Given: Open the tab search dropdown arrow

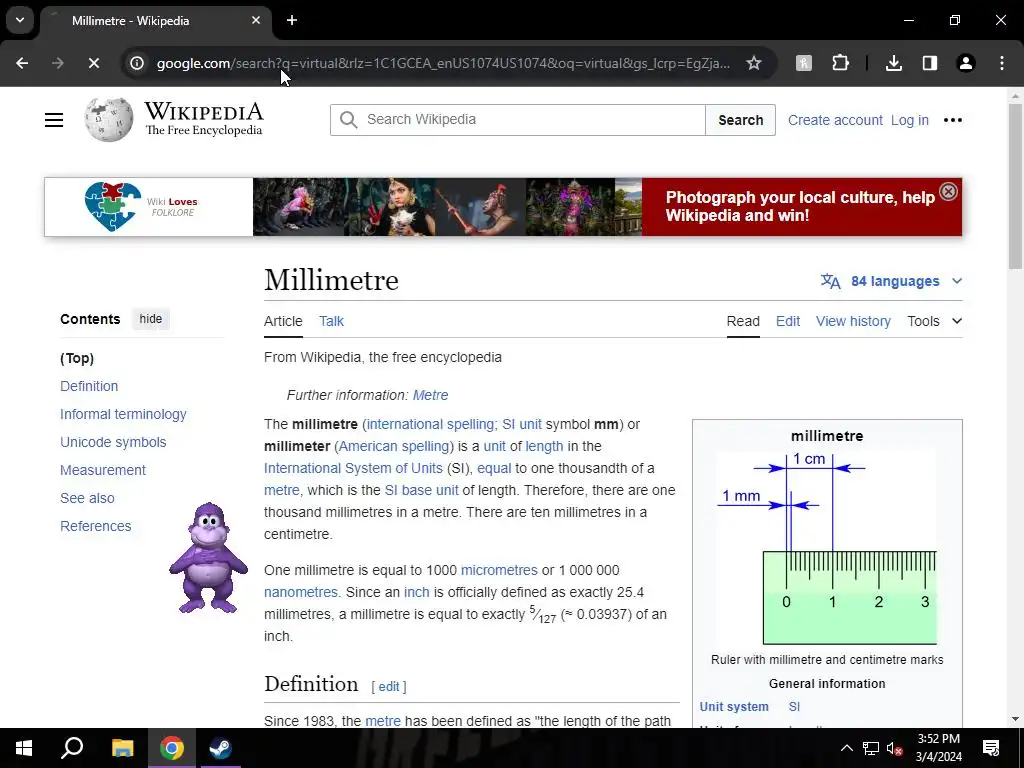Looking at the screenshot, I should pos(20,20).
